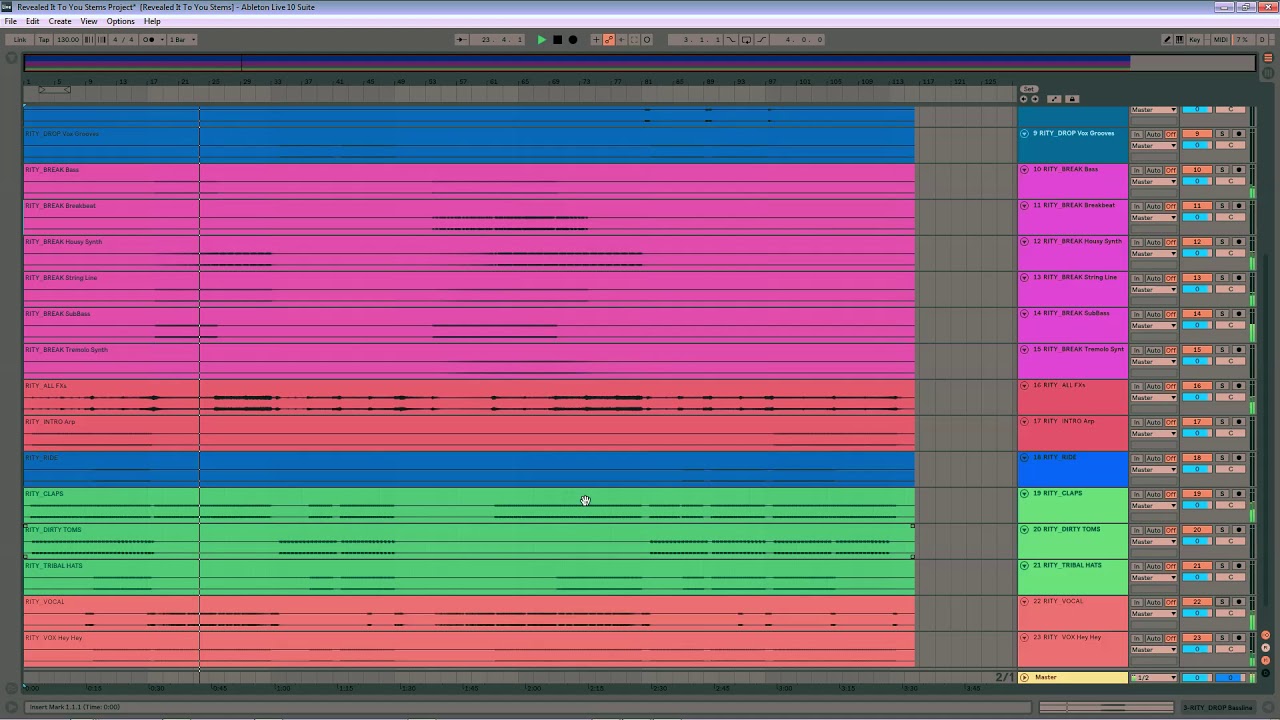Set monitor to In on track 13
This screenshot has width=1280, height=720.
click(x=1137, y=278)
